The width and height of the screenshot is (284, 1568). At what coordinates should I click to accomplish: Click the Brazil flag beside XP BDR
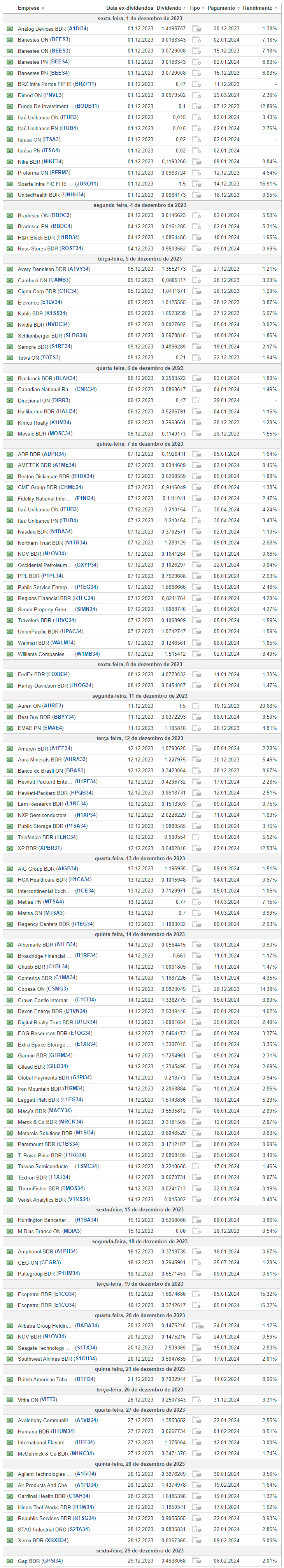pyautogui.click(x=9, y=849)
